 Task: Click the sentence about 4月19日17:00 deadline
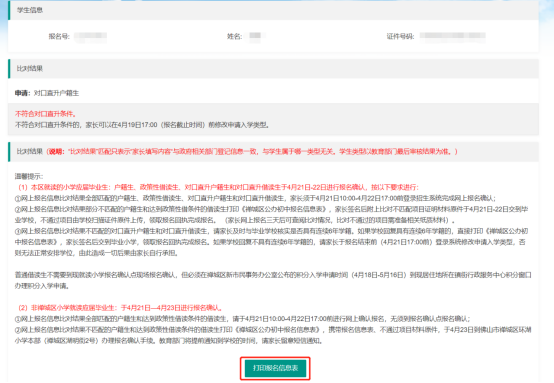(x=142, y=125)
